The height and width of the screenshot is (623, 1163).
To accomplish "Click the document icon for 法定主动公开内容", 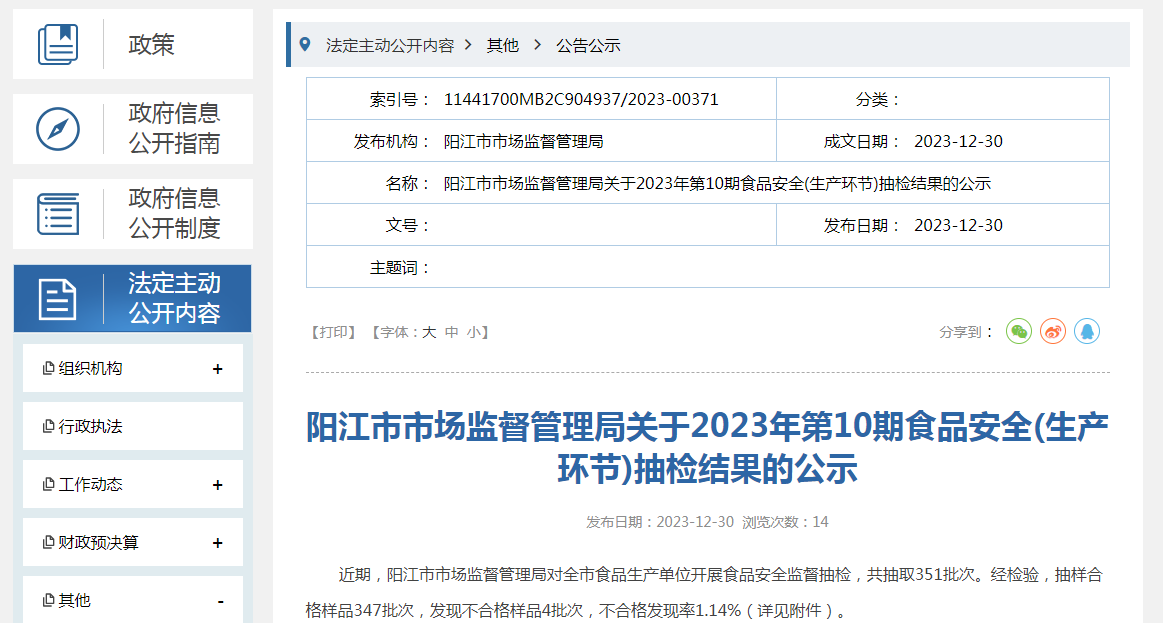I will (x=58, y=299).
